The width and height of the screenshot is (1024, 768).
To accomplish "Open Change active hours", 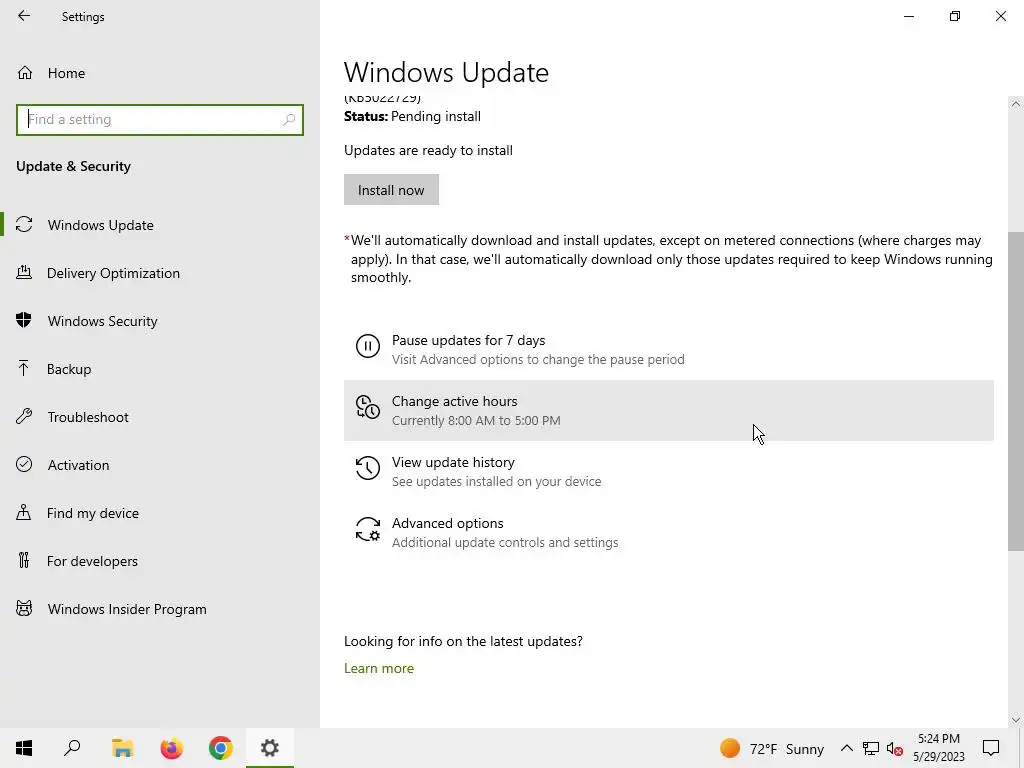I will [x=669, y=410].
